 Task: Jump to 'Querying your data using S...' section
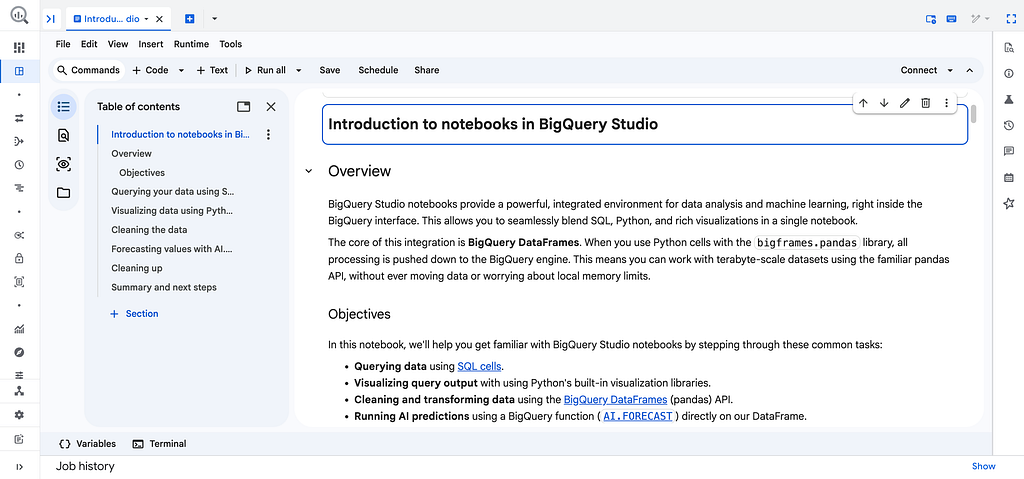tap(172, 192)
